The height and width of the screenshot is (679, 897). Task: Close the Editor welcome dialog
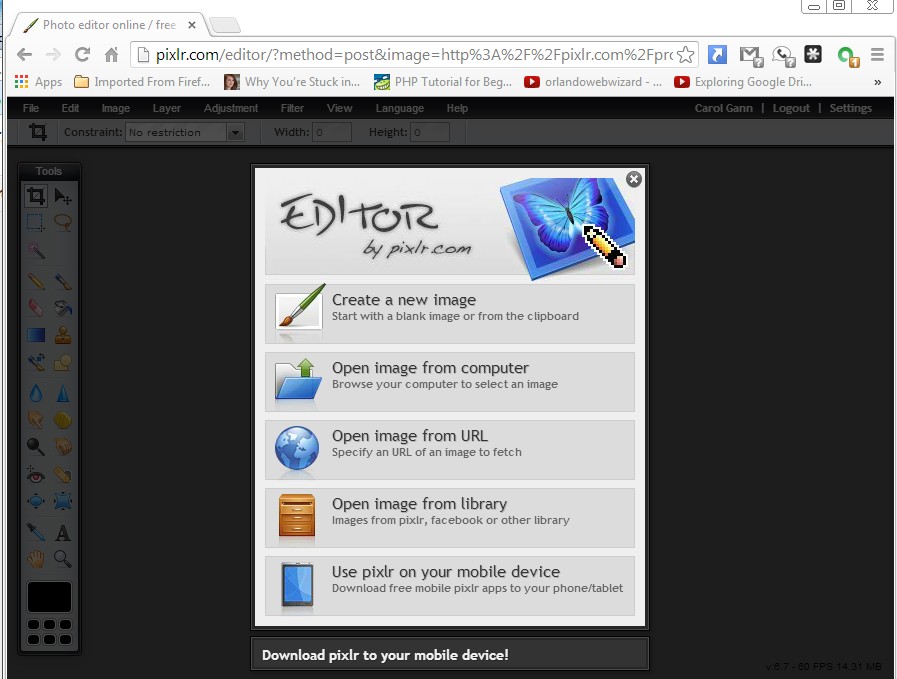click(633, 179)
